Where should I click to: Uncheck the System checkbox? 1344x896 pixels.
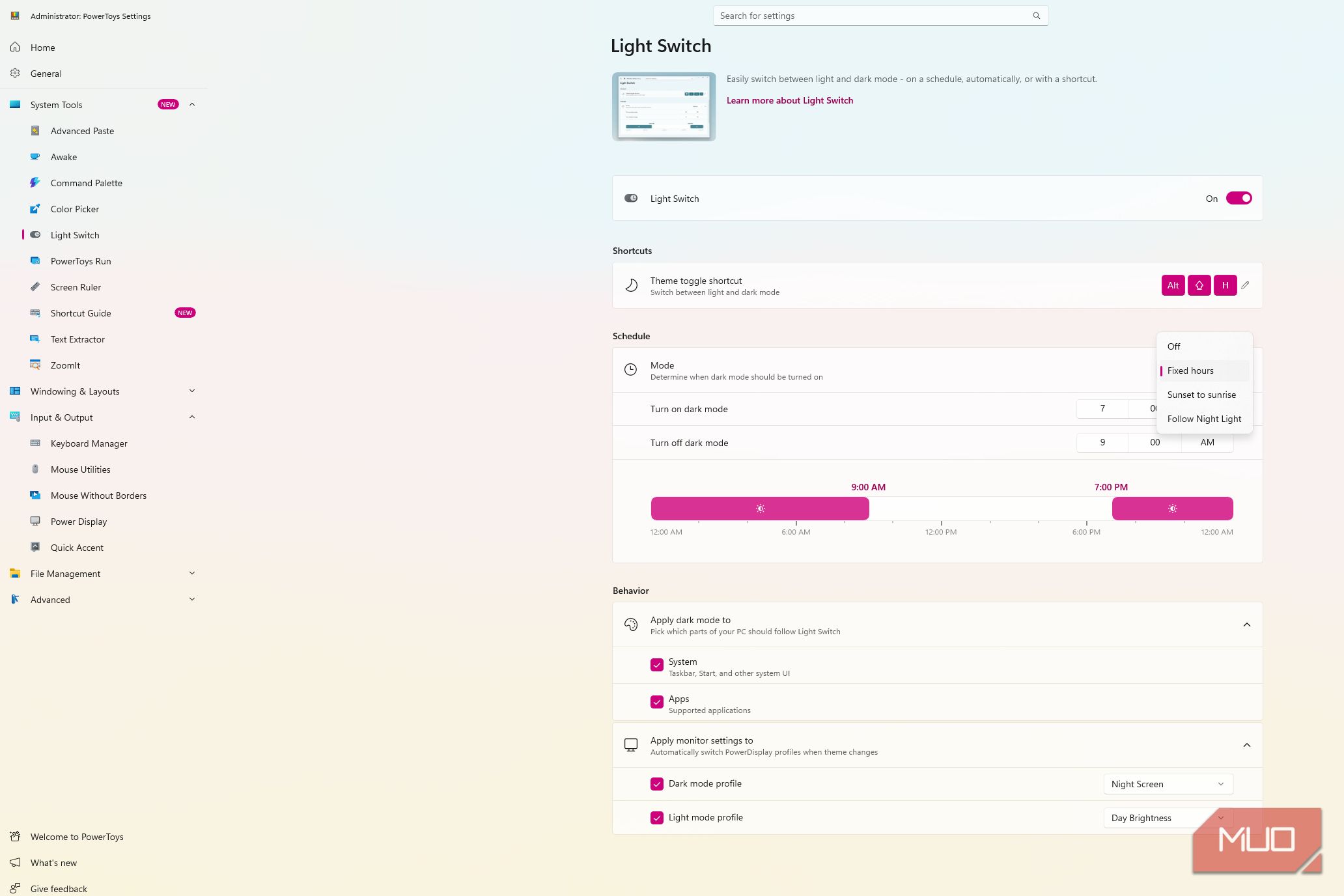point(657,665)
